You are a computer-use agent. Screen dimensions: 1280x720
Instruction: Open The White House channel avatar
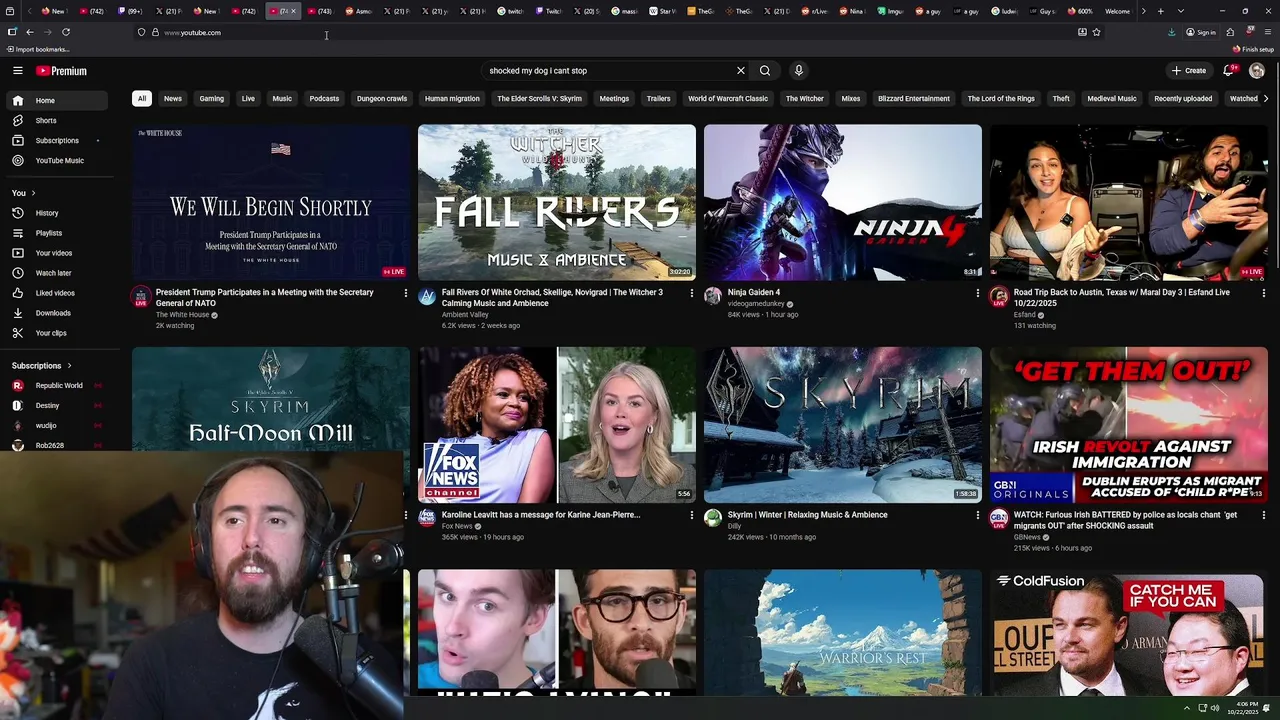(x=141, y=297)
